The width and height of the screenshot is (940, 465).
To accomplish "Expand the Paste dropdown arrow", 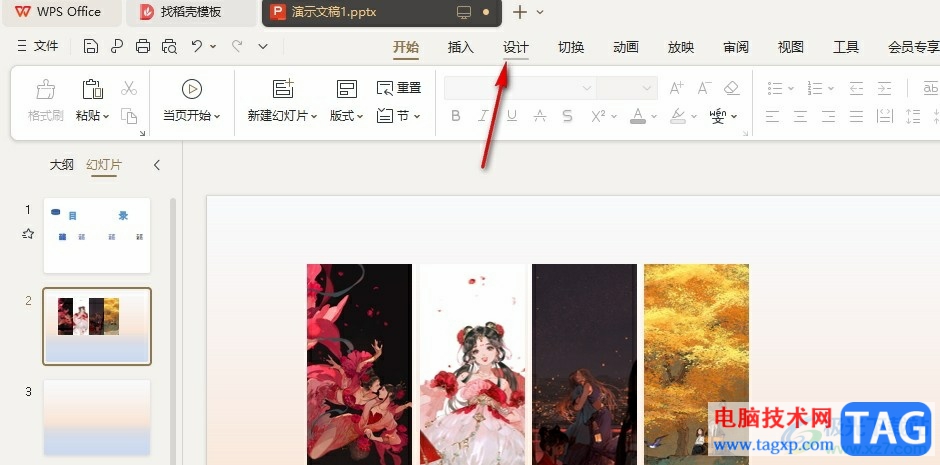I will click(106, 116).
